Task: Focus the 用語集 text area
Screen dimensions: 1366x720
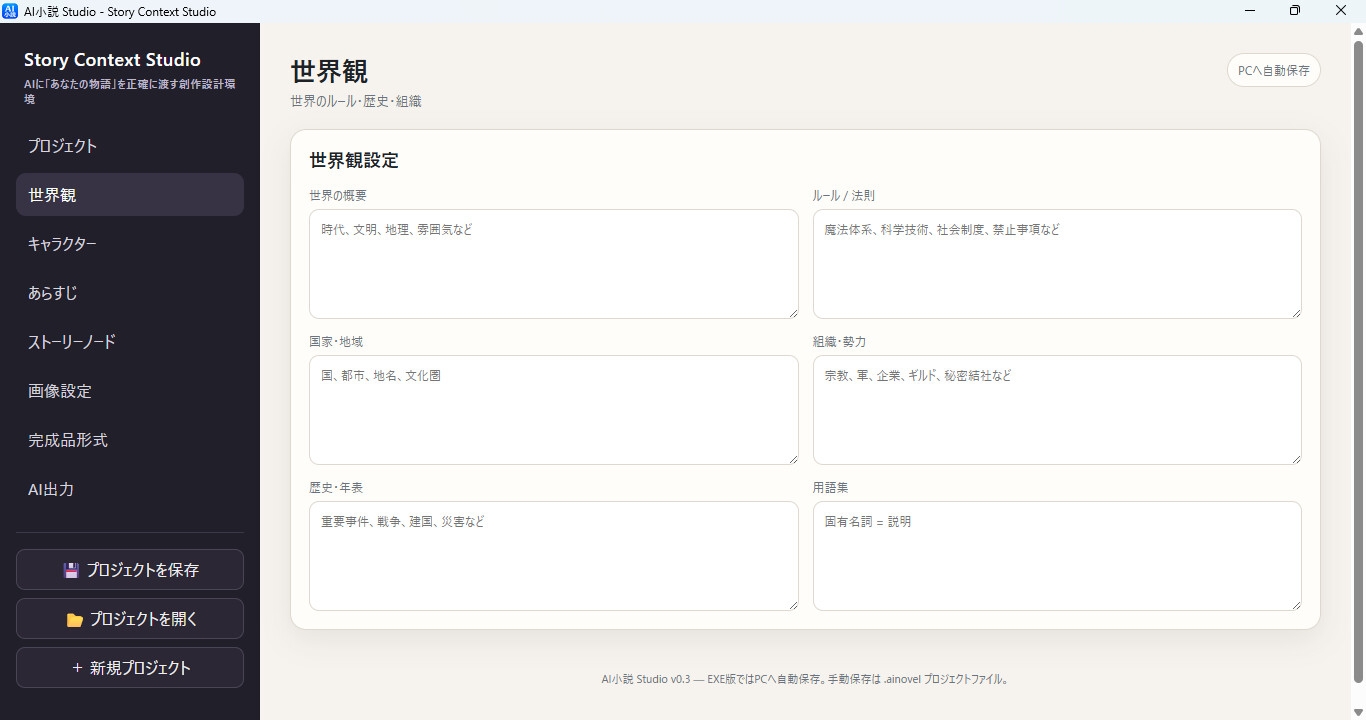Action: pos(1057,556)
